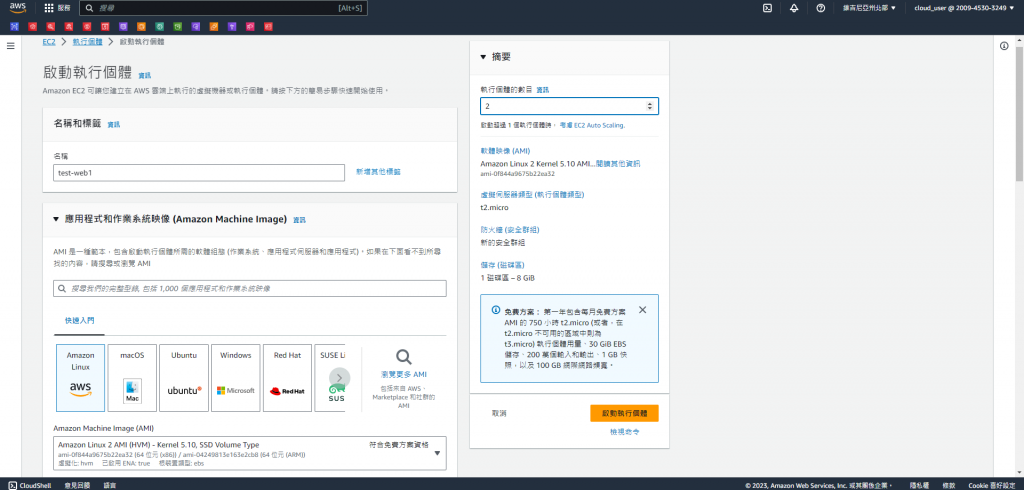Click 考慮 EC2 Auto Scaling link
Screen dimensions: 1024x490
592,125
